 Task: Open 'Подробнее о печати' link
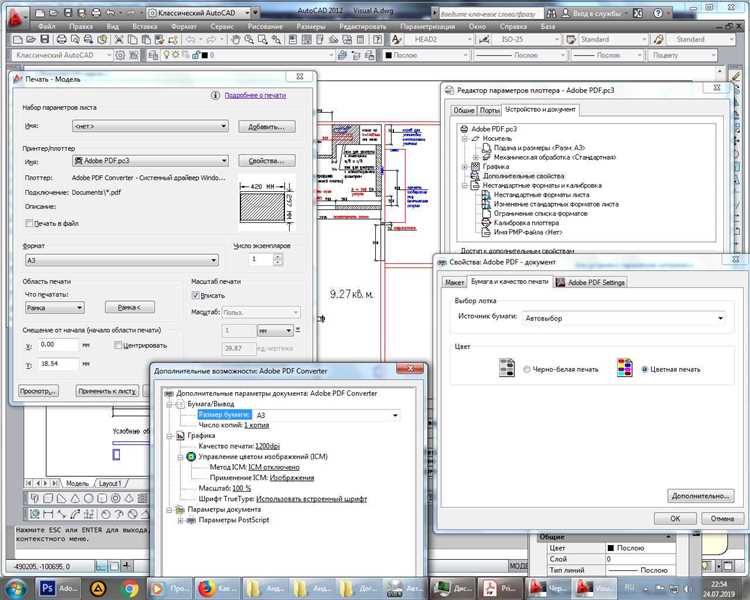(x=255, y=96)
